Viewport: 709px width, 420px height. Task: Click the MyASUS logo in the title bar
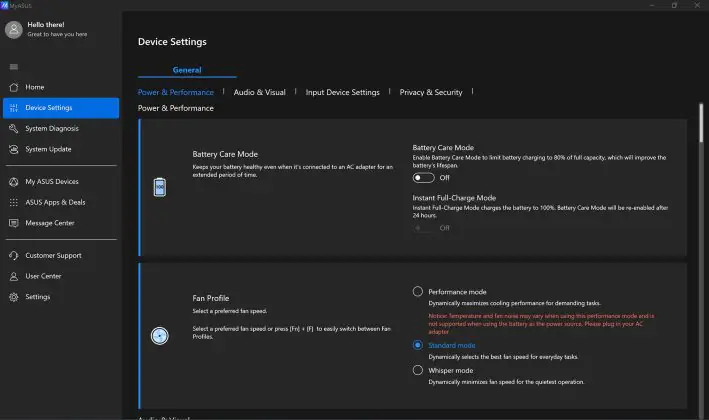pos(4,5)
